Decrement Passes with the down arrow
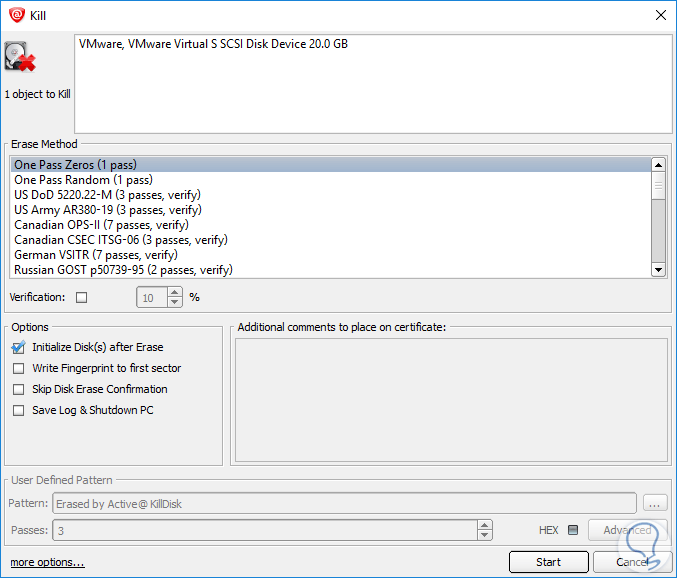677x578 pixels. pyautogui.click(x=484, y=535)
